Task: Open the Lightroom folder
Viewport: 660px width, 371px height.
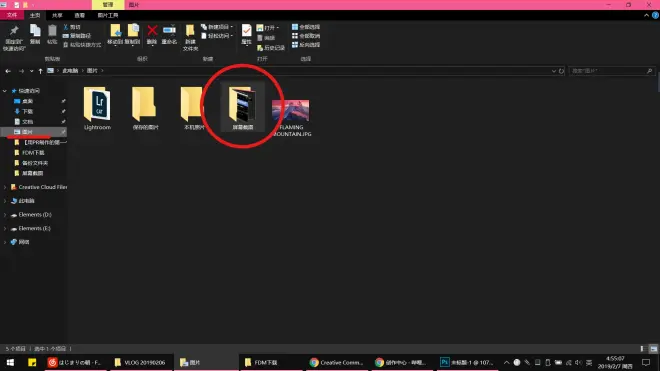Action: coord(97,109)
